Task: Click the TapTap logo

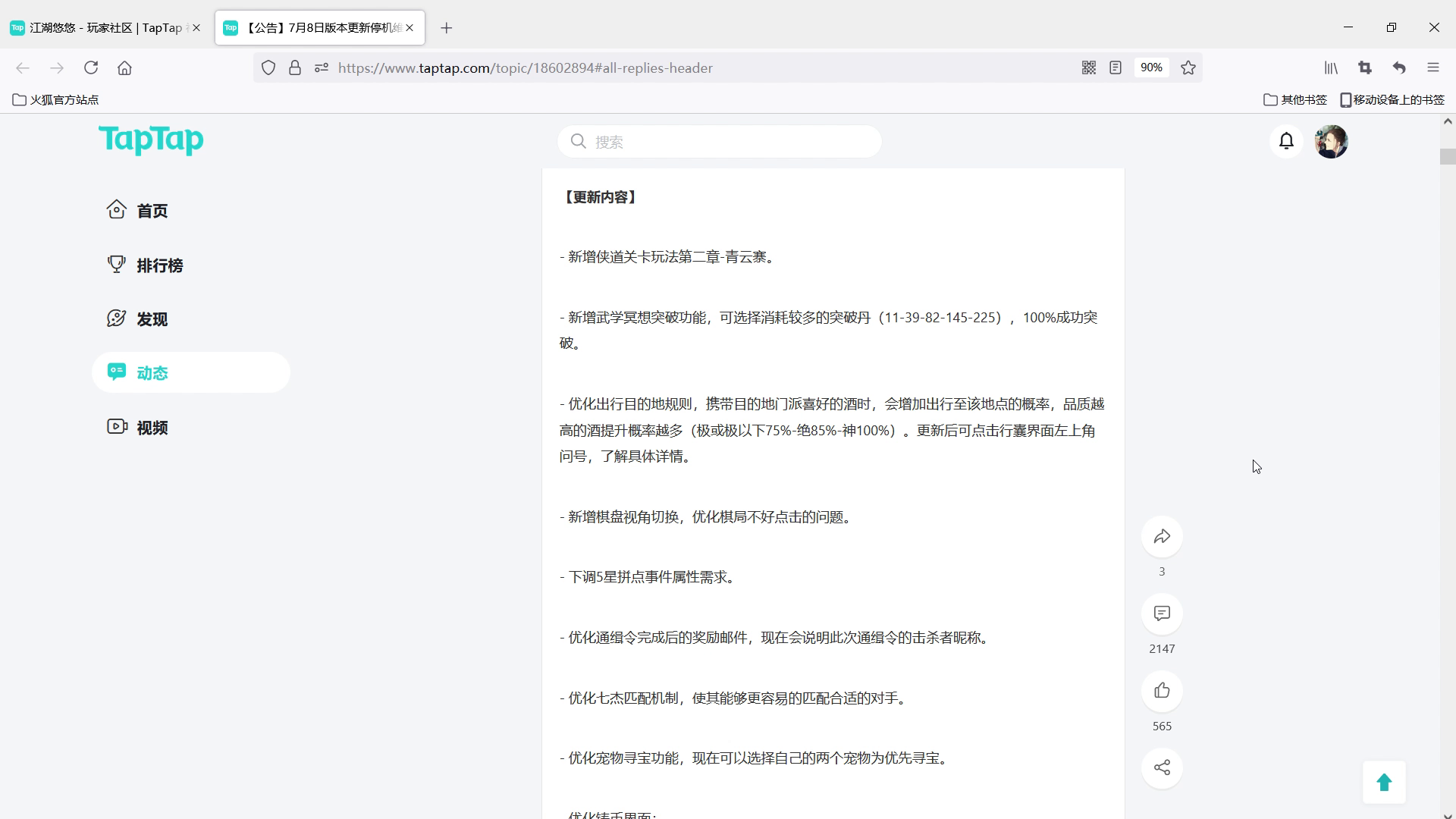Action: [151, 140]
